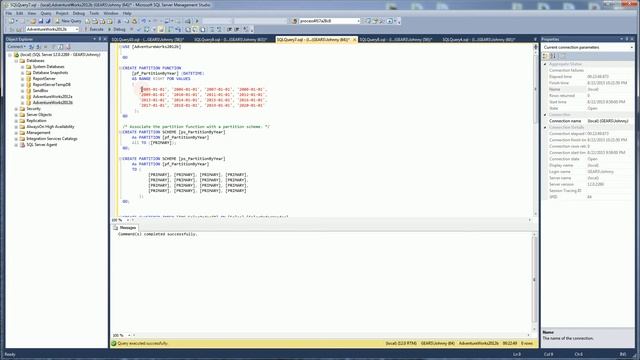Expand the AdventureWorks2012b database

point(22,102)
